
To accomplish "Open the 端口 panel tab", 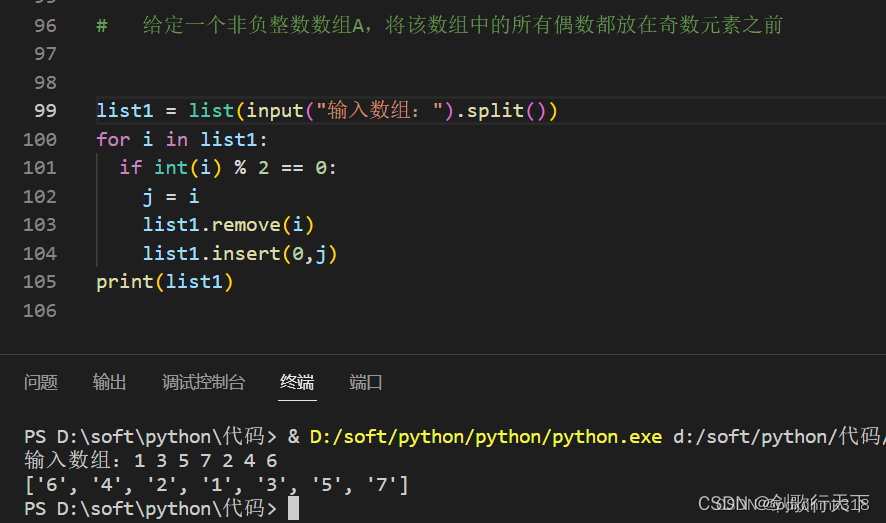I will tap(366, 382).
